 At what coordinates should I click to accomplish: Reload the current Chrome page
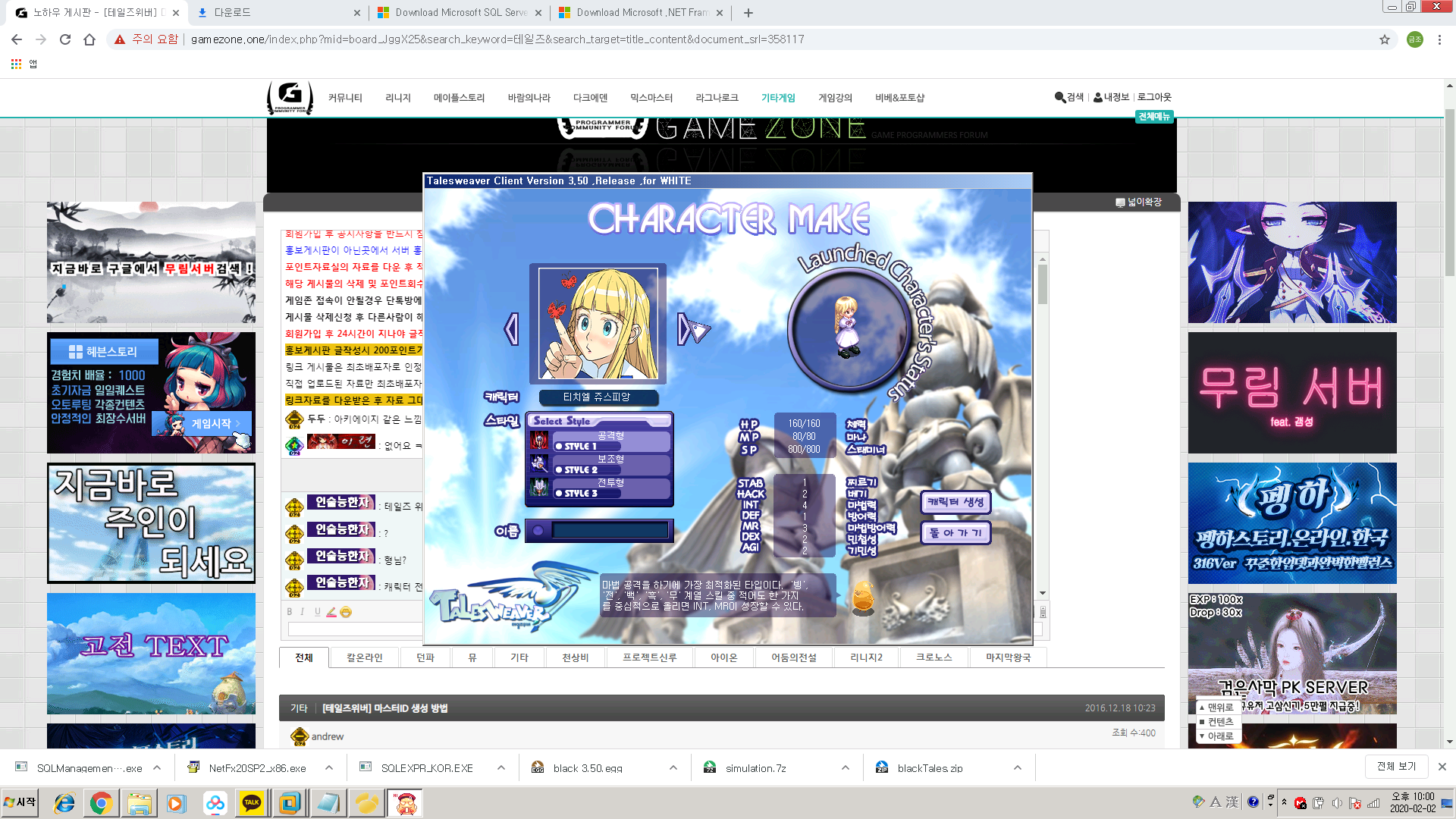pyautogui.click(x=65, y=39)
